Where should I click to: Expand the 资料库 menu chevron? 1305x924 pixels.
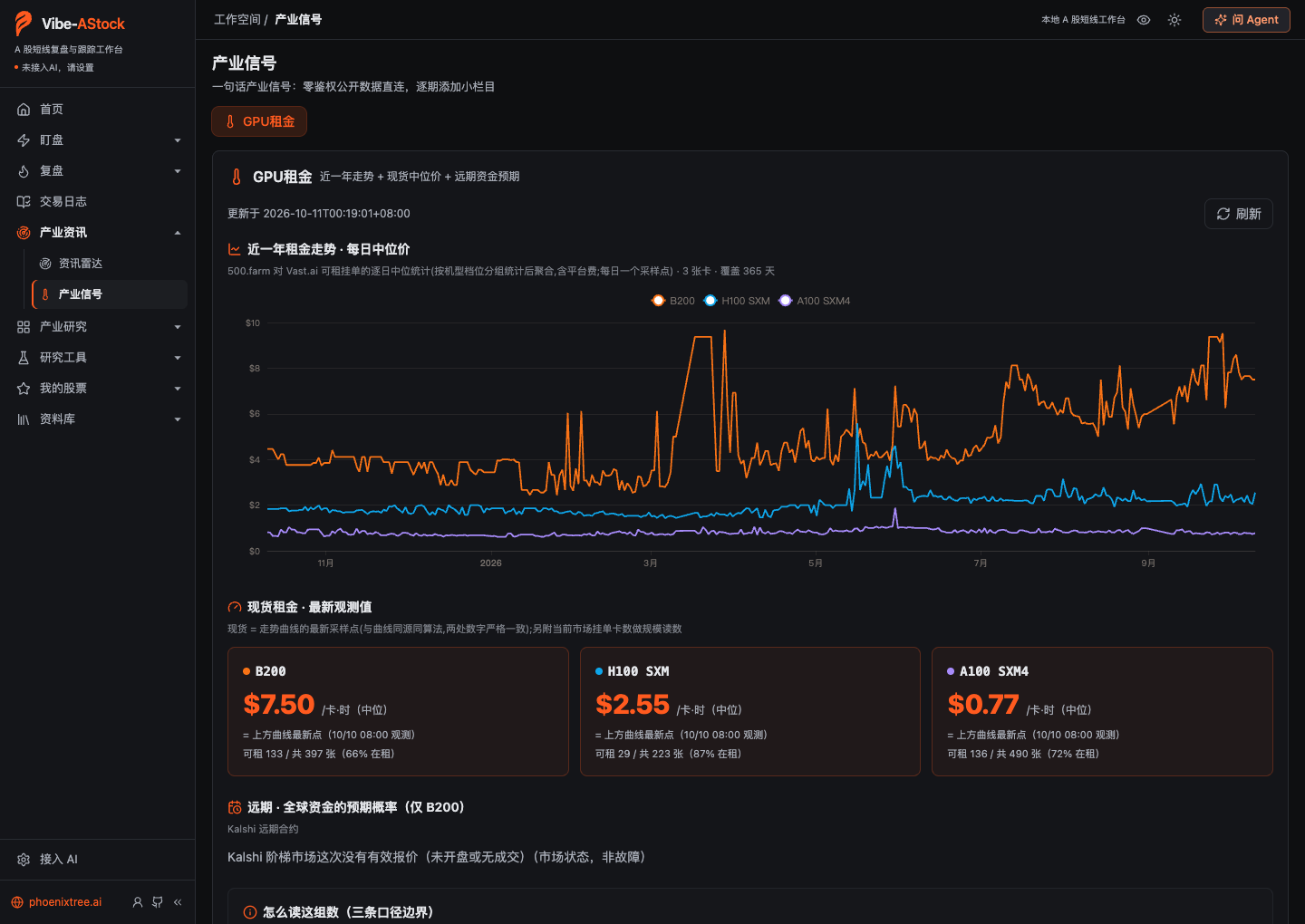tap(178, 419)
